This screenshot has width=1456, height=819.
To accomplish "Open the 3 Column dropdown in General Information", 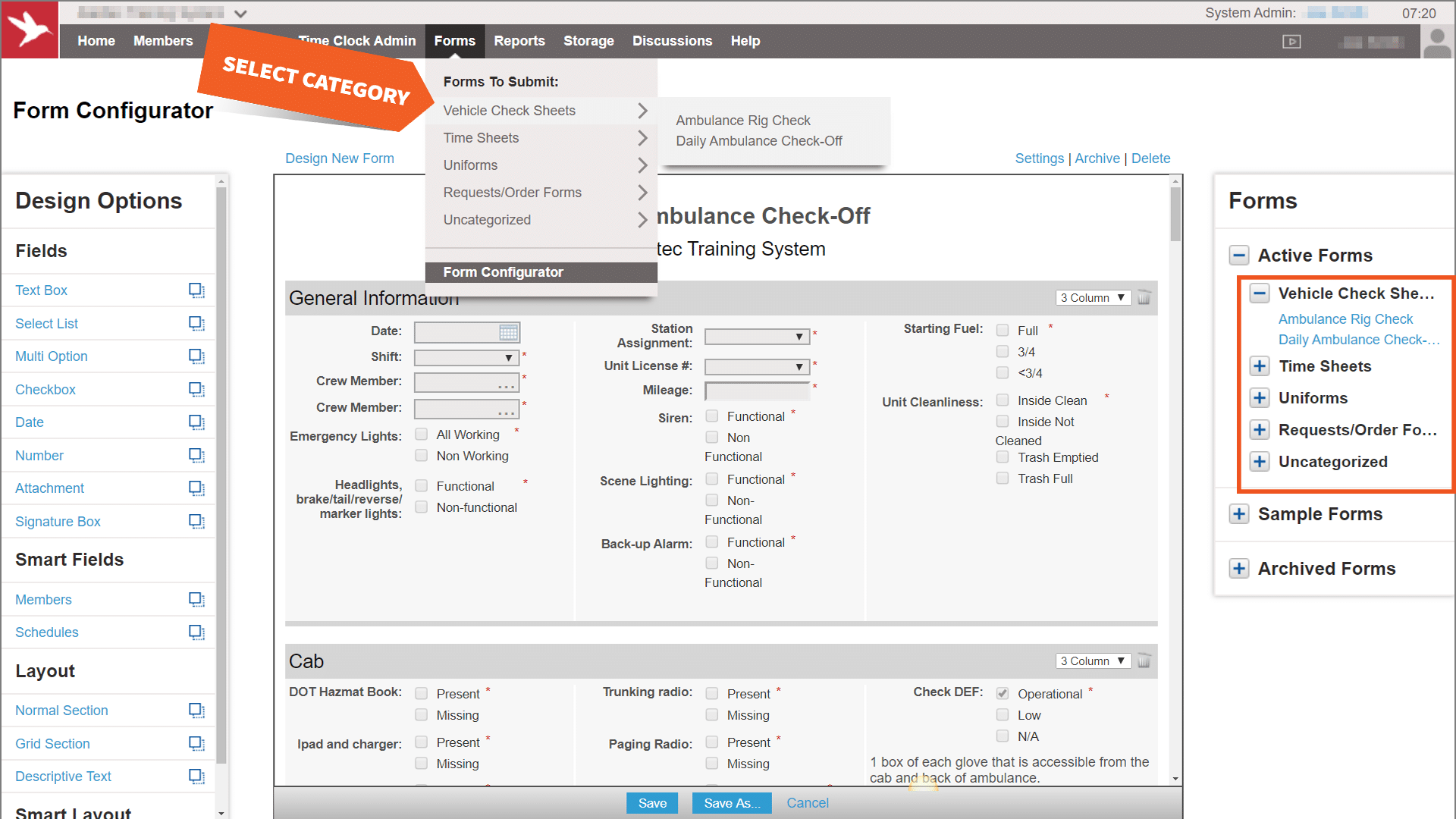I will (1092, 298).
